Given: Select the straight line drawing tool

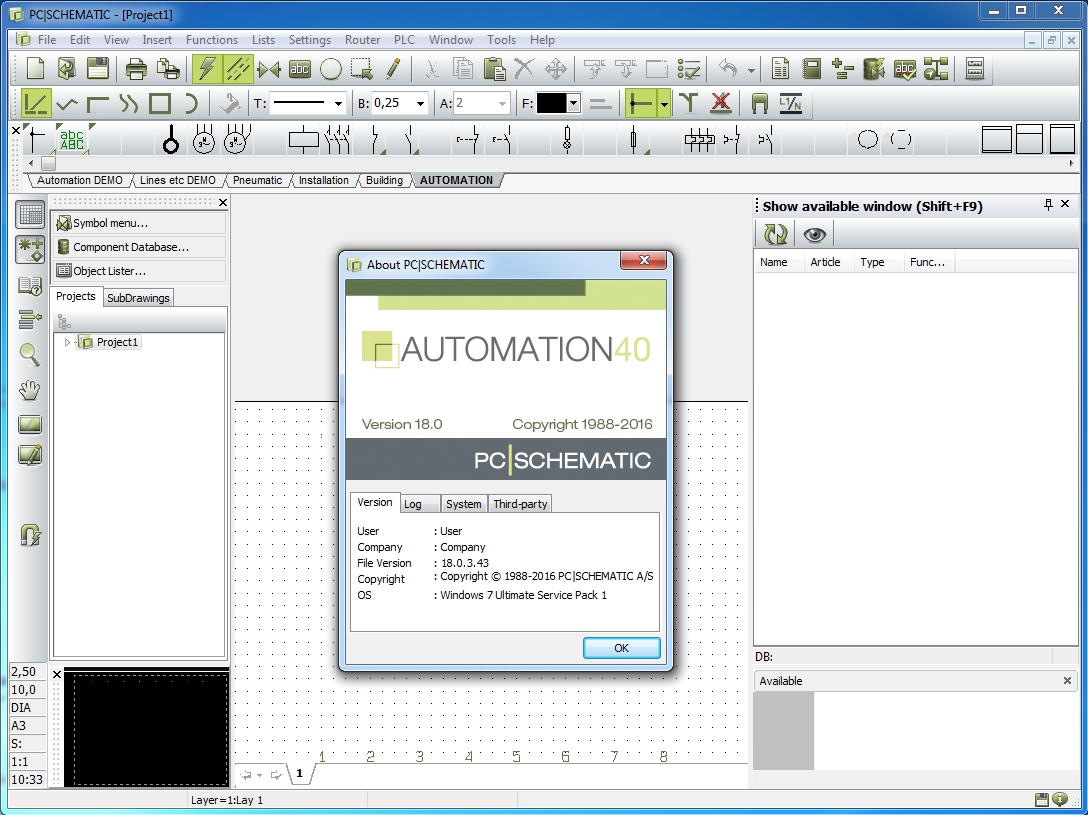Looking at the screenshot, I should tap(35, 103).
